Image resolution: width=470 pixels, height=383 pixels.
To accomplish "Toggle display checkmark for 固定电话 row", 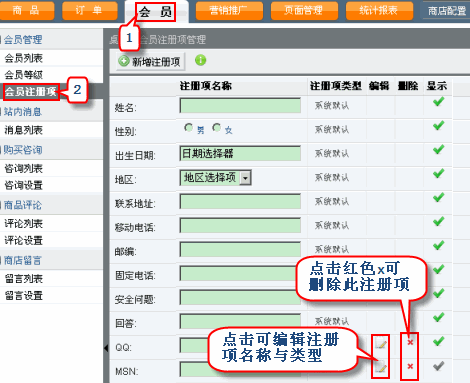I will pyautogui.click(x=439, y=269).
